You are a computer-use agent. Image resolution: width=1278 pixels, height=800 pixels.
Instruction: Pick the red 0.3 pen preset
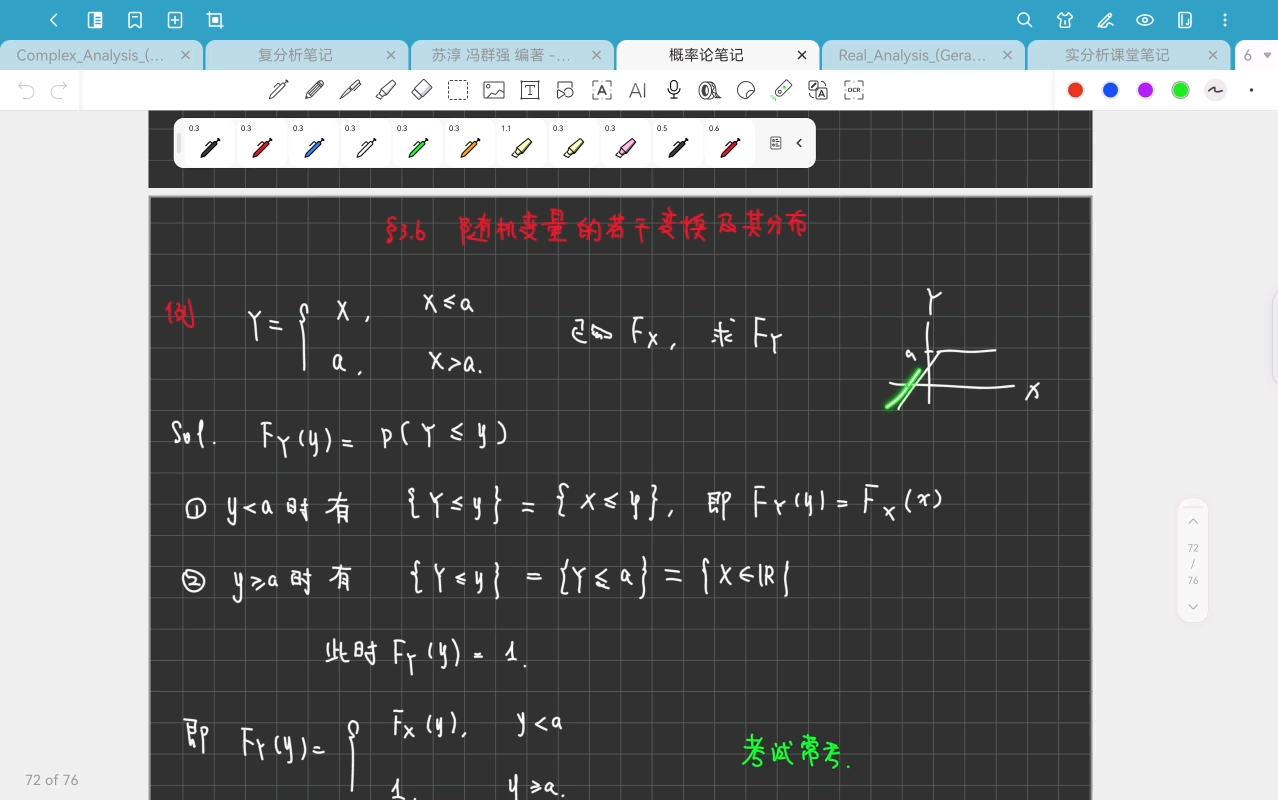pyautogui.click(x=262, y=143)
